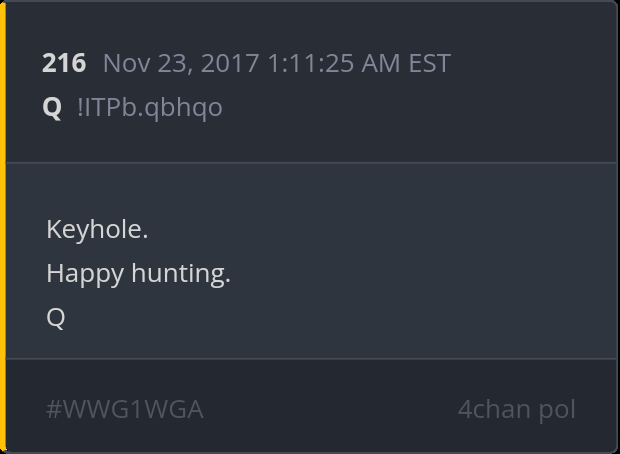Open the #WWG1WGA hashtag
Image resolution: width=620 pixels, height=454 pixels.
[125, 409]
